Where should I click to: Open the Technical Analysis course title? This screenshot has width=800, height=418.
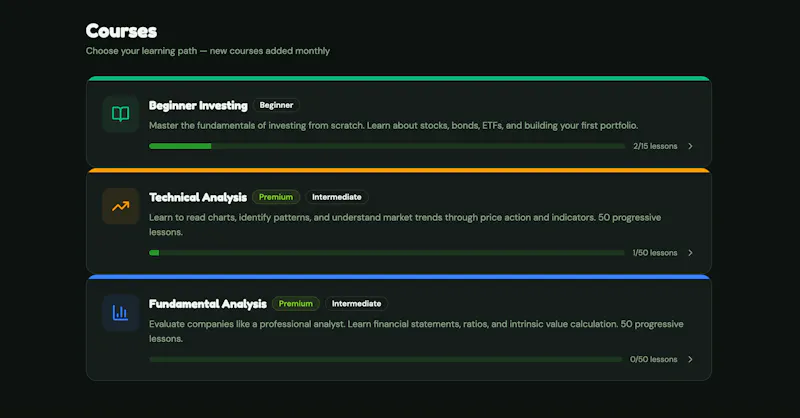198,198
